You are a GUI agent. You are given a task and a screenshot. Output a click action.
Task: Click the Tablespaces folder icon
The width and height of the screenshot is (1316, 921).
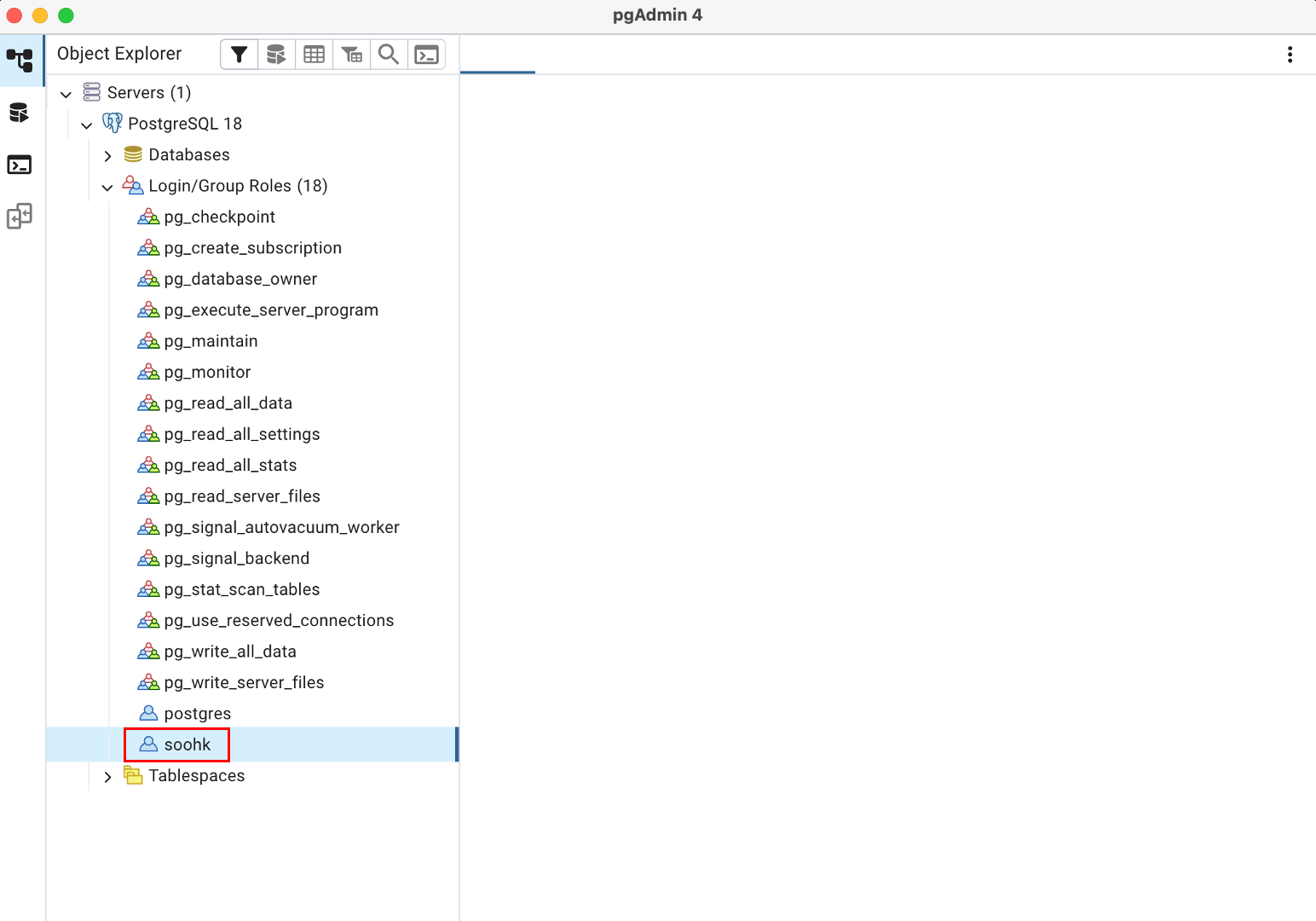[x=133, y=775]
